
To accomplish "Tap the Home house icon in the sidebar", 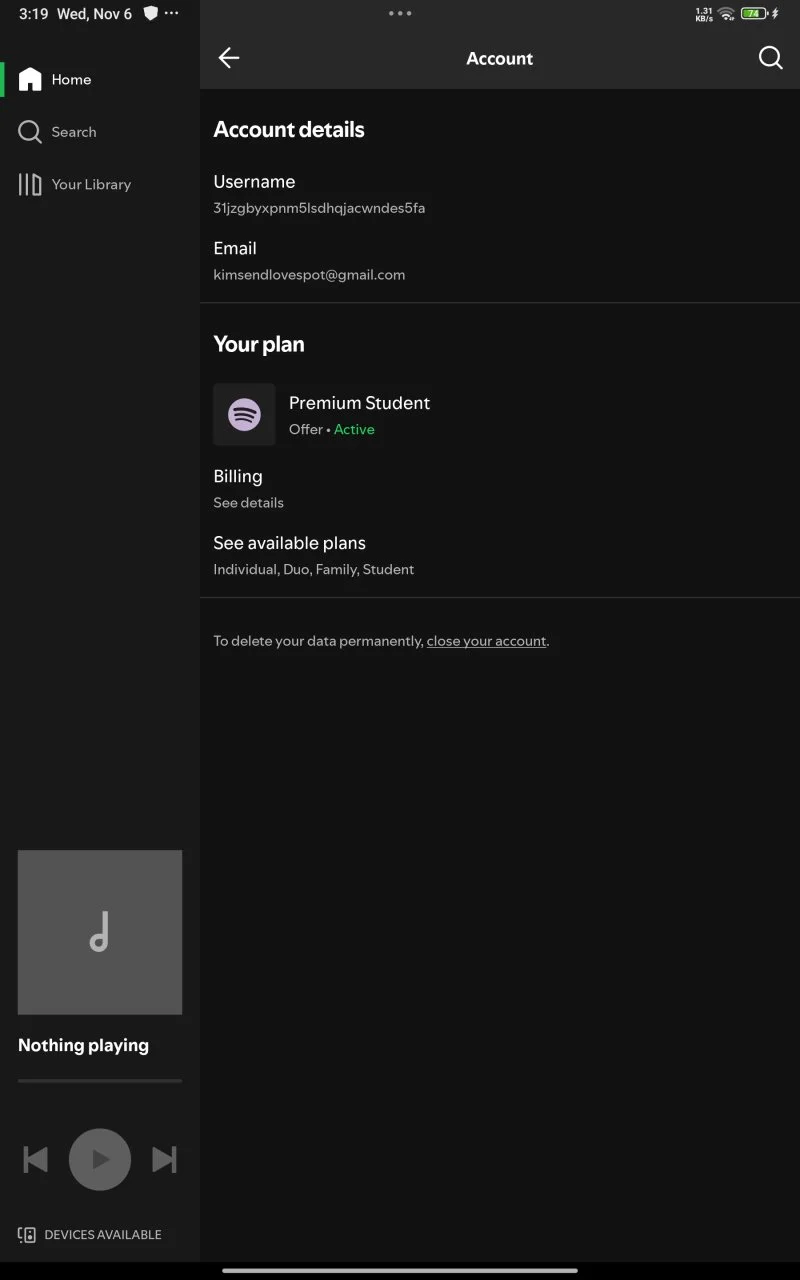I will tap(30, 79).
